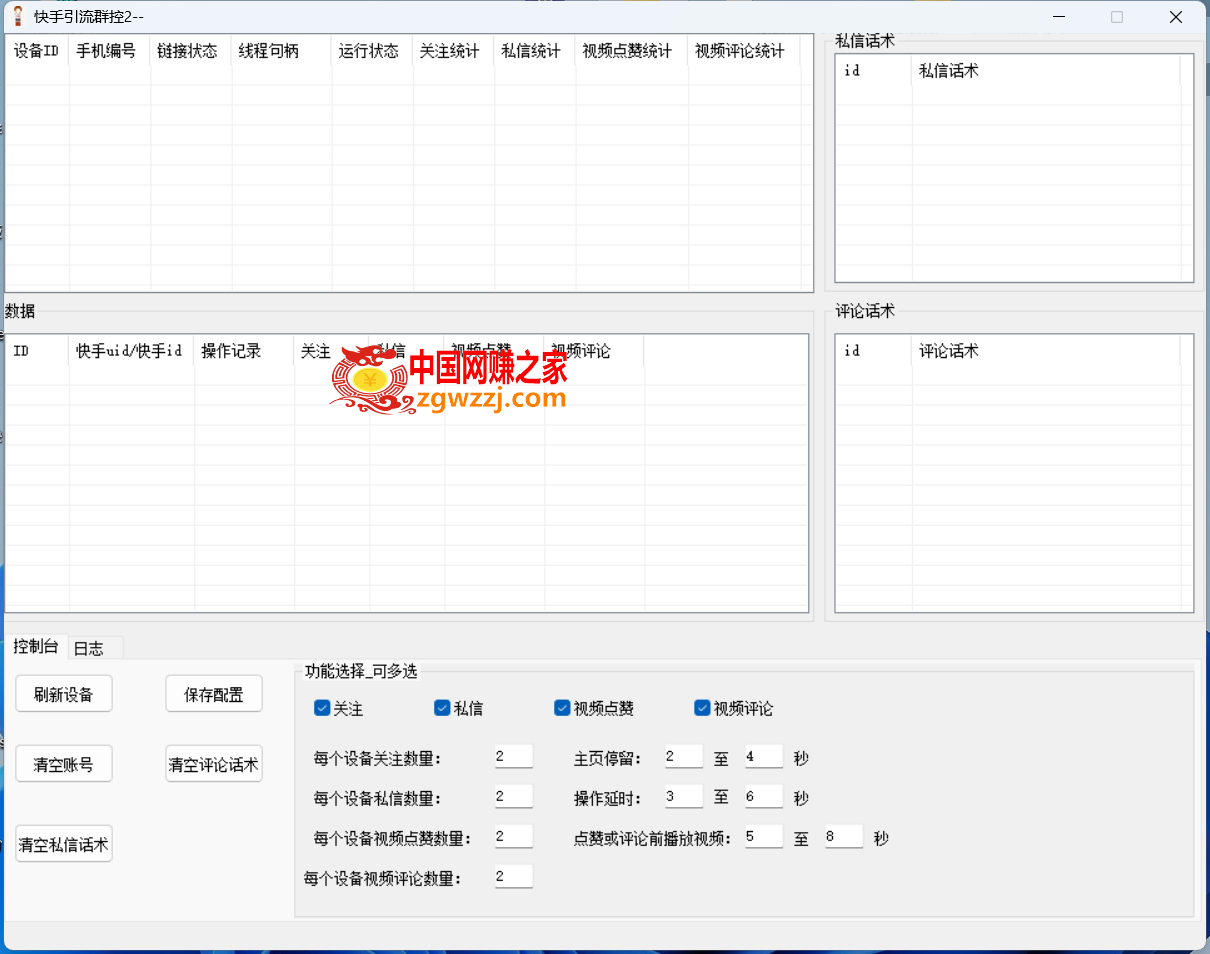1210x954 pixels.
Task: Click the 保存配置 button
Action: tap(214, 694)
